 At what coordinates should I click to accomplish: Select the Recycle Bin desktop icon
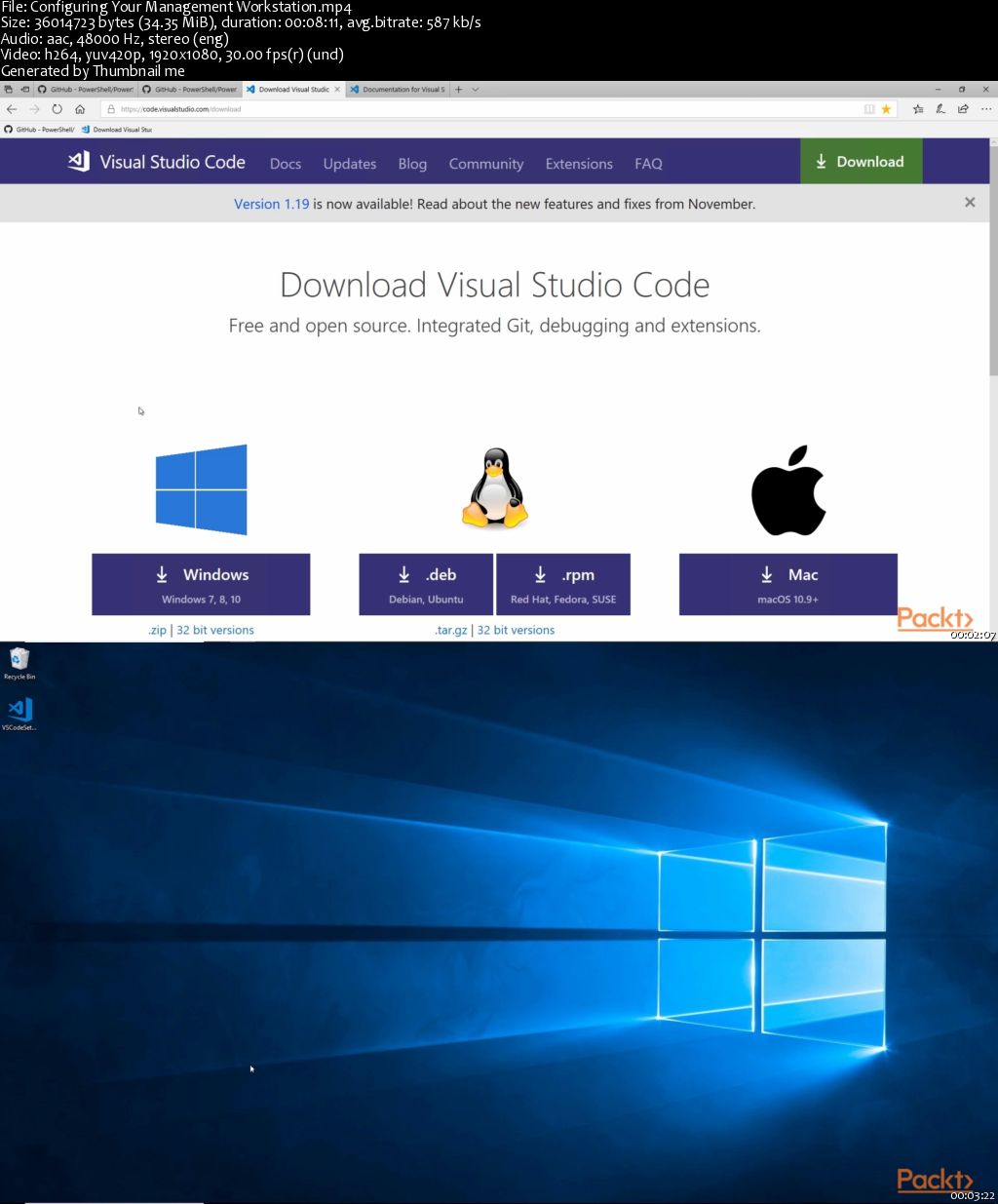(19, 663)
